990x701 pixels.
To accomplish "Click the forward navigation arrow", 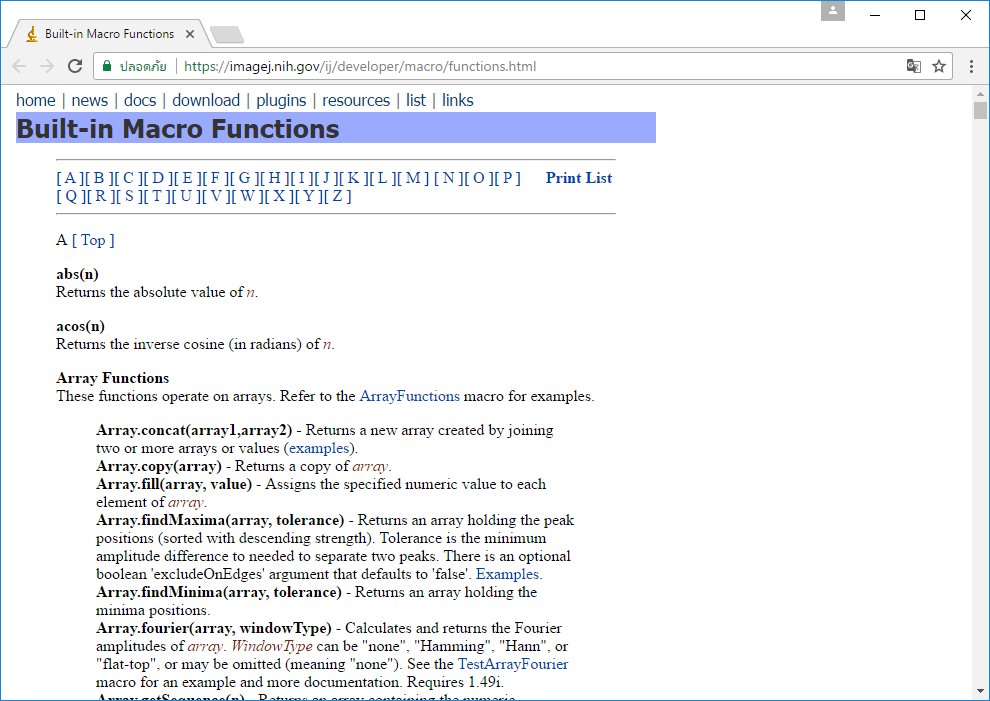I will tap(45, 66).
